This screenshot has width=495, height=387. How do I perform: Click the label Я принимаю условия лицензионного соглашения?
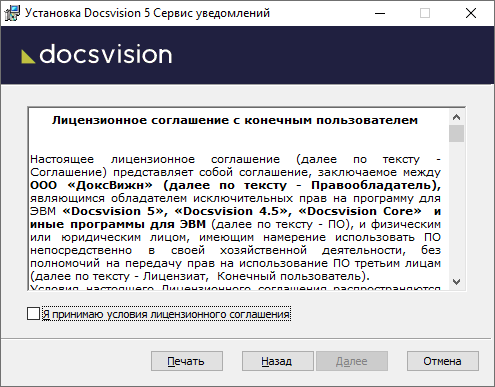tap(166, 314)
